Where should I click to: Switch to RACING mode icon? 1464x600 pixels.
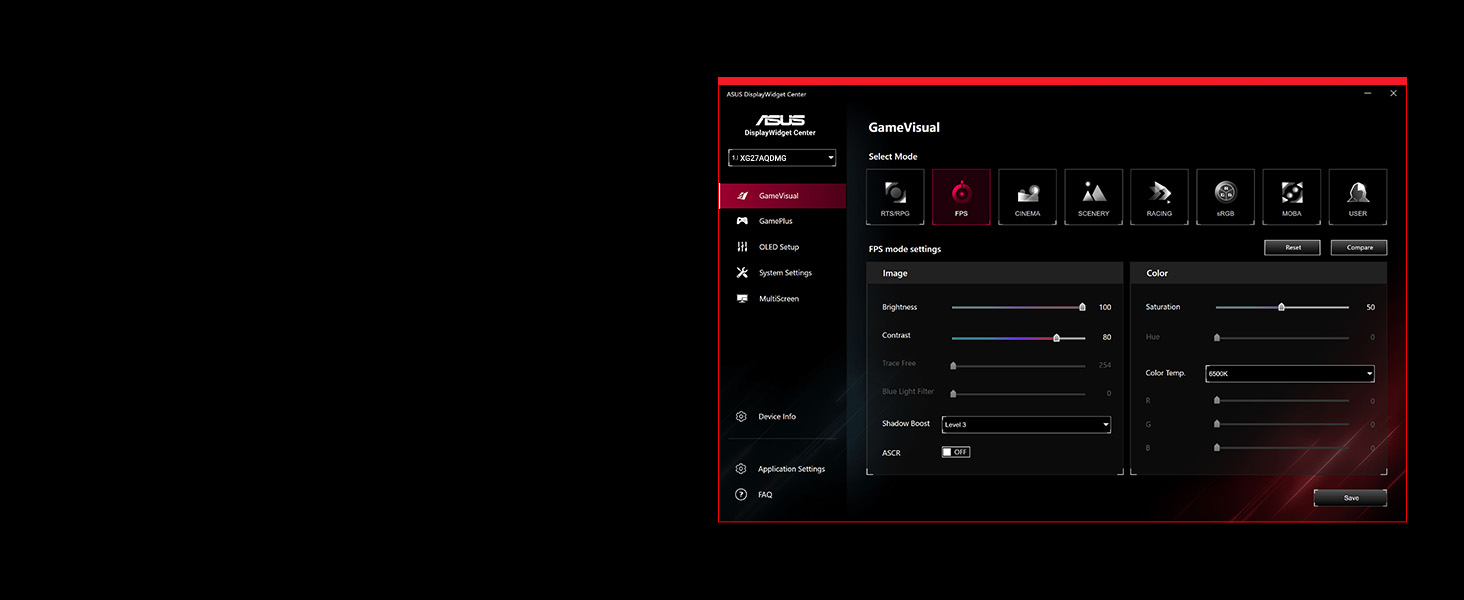[x=1159, y=197]
